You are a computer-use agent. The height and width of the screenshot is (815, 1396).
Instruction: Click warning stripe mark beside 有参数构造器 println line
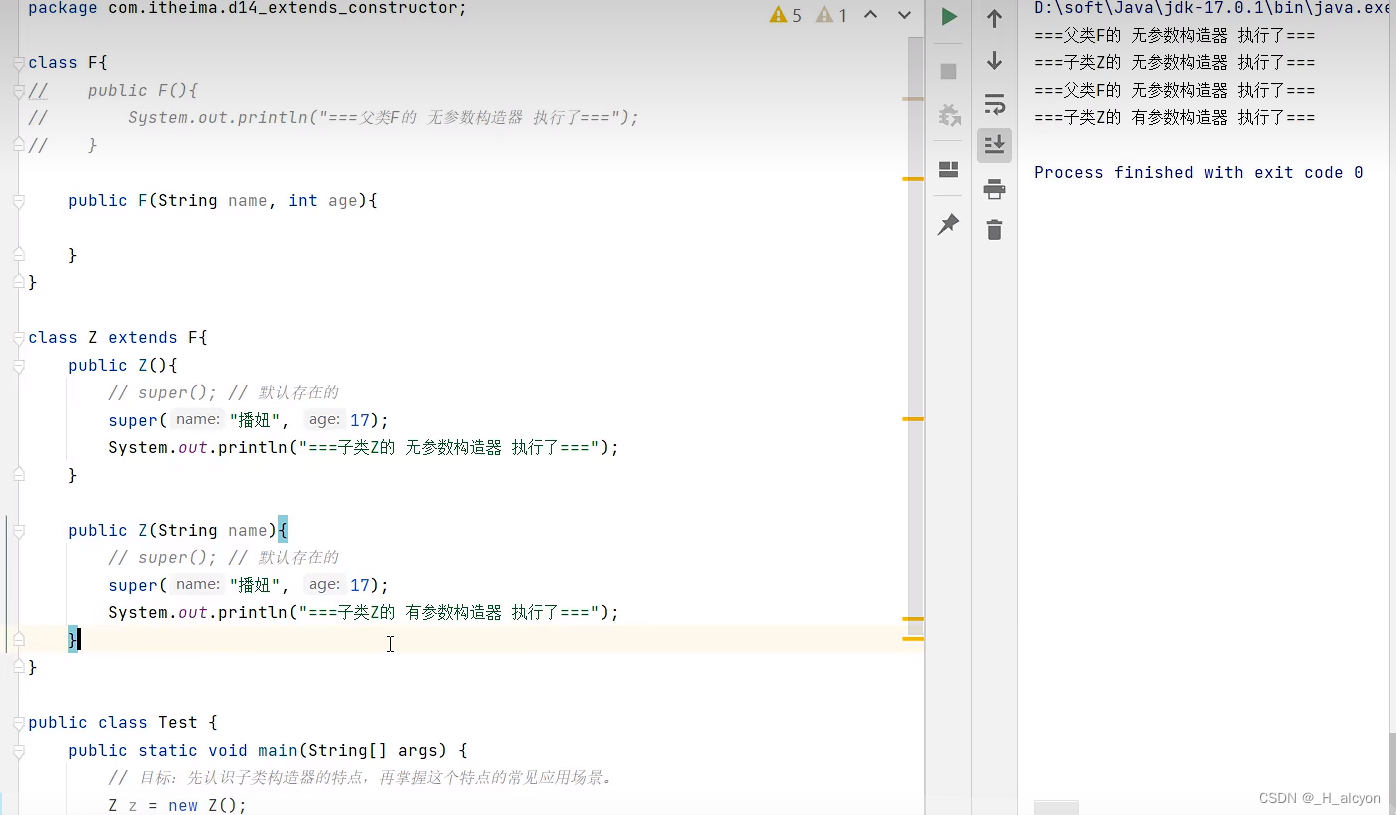[x=913, y=620]
